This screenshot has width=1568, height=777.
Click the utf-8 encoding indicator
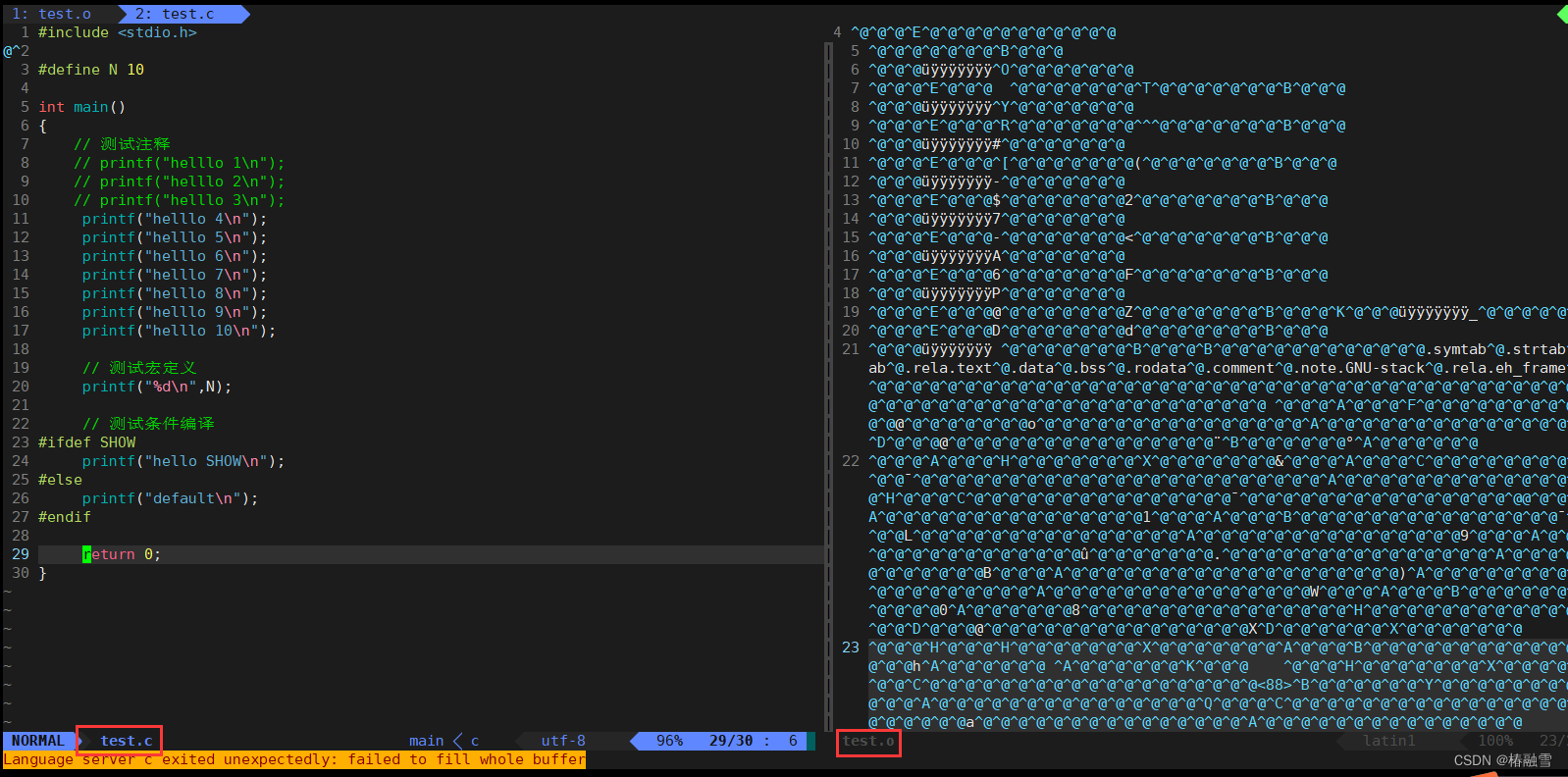[563, 741]
